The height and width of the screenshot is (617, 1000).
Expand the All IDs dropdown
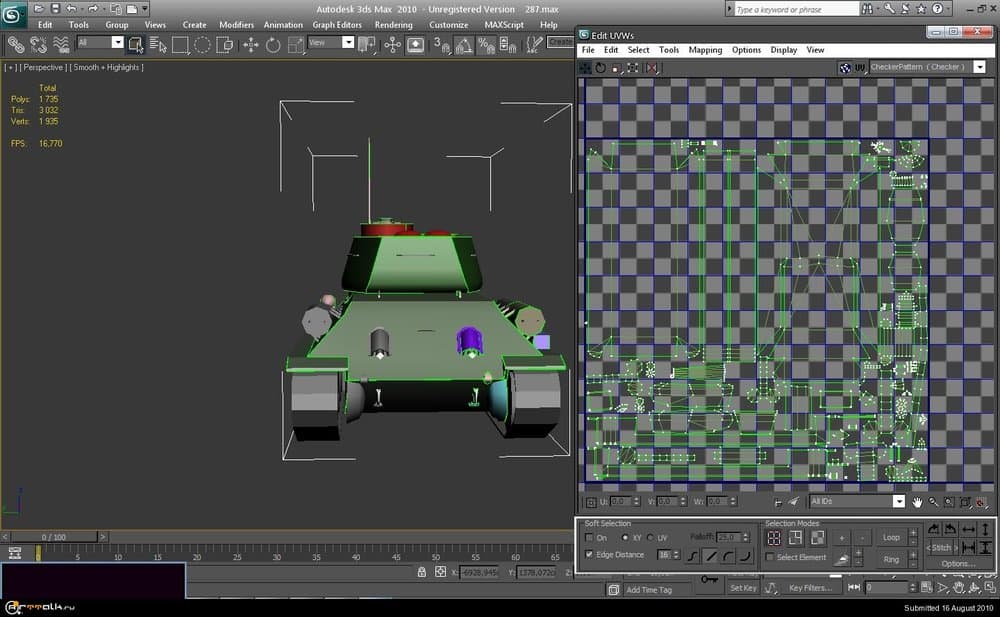[x=898, y=502]
